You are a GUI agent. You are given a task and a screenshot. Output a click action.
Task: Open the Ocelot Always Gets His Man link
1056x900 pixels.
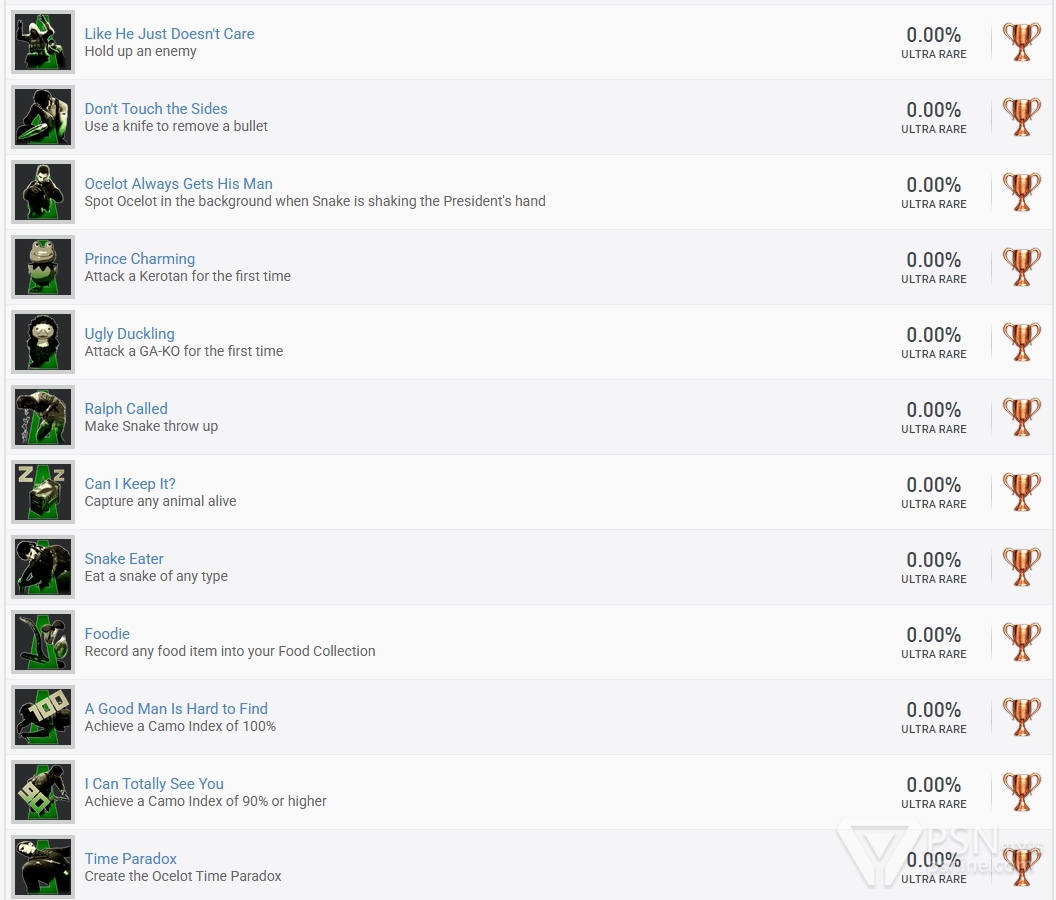click(178, 184)
